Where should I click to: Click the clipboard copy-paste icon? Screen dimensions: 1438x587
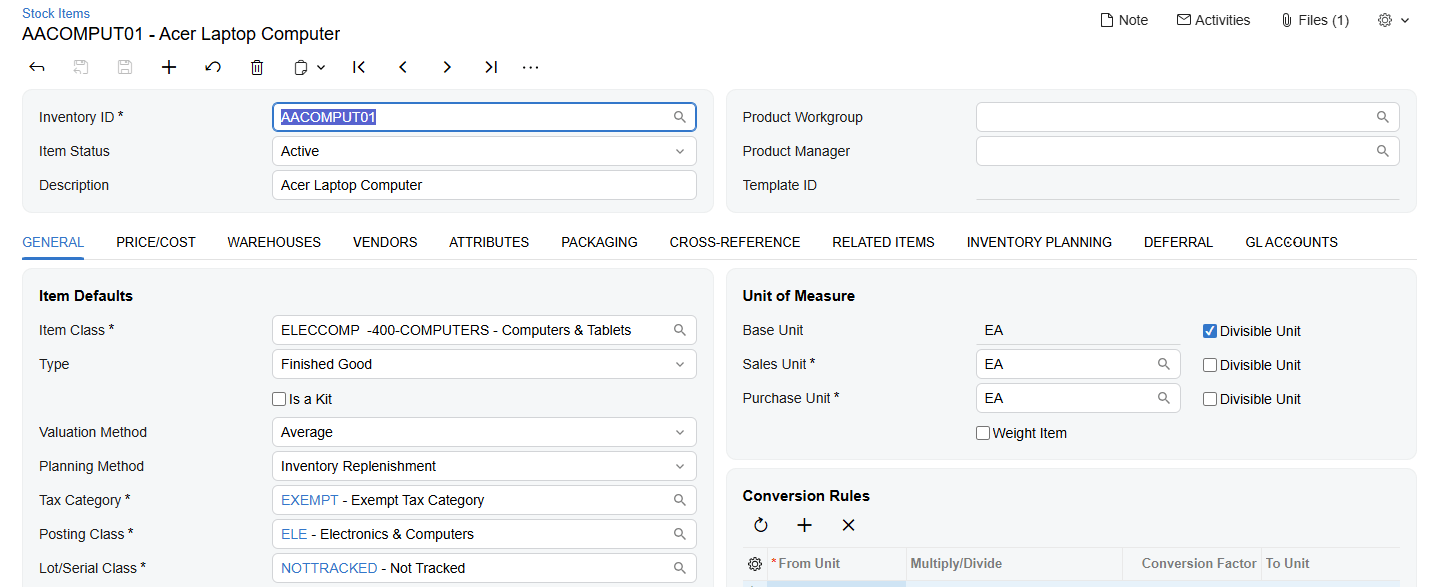[x=301, y=67]
